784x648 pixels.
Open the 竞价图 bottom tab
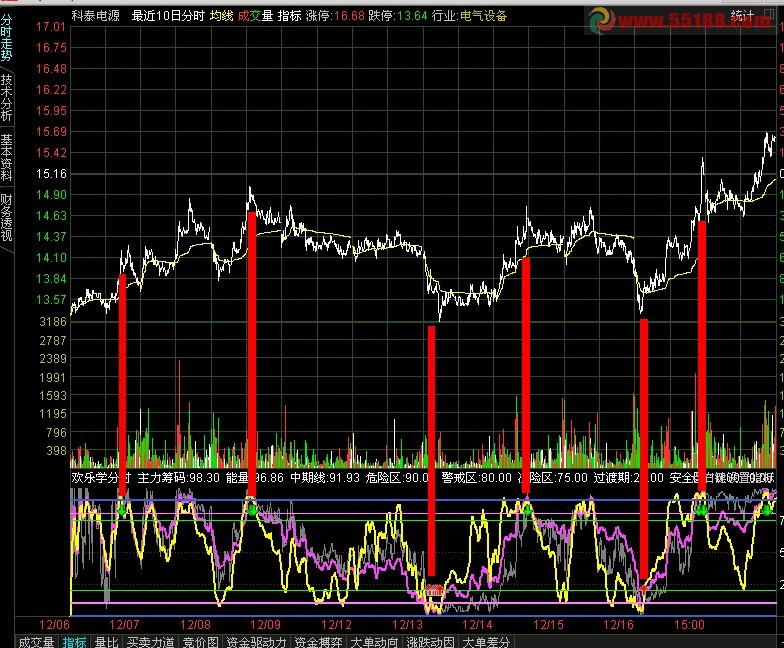point(200,642)
